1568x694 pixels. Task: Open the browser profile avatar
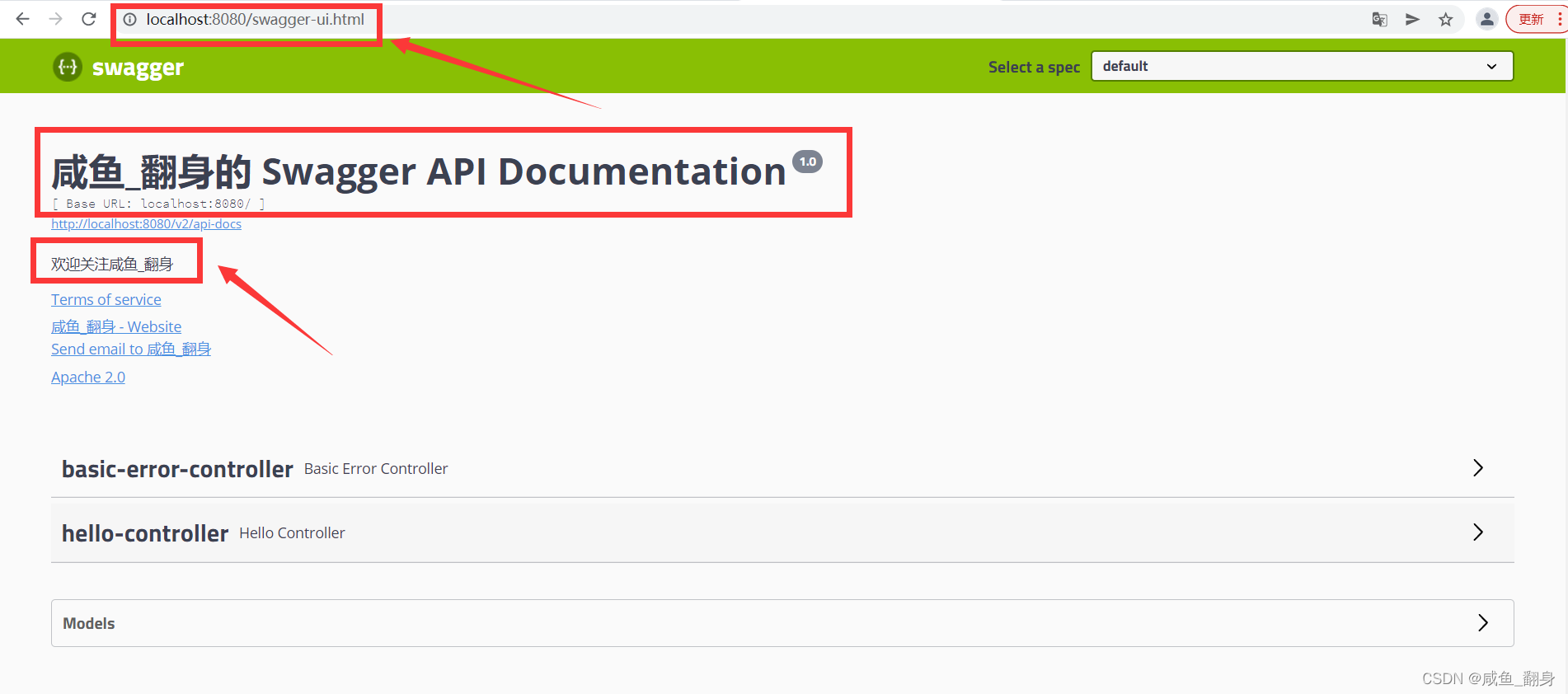coord(1487,20)
